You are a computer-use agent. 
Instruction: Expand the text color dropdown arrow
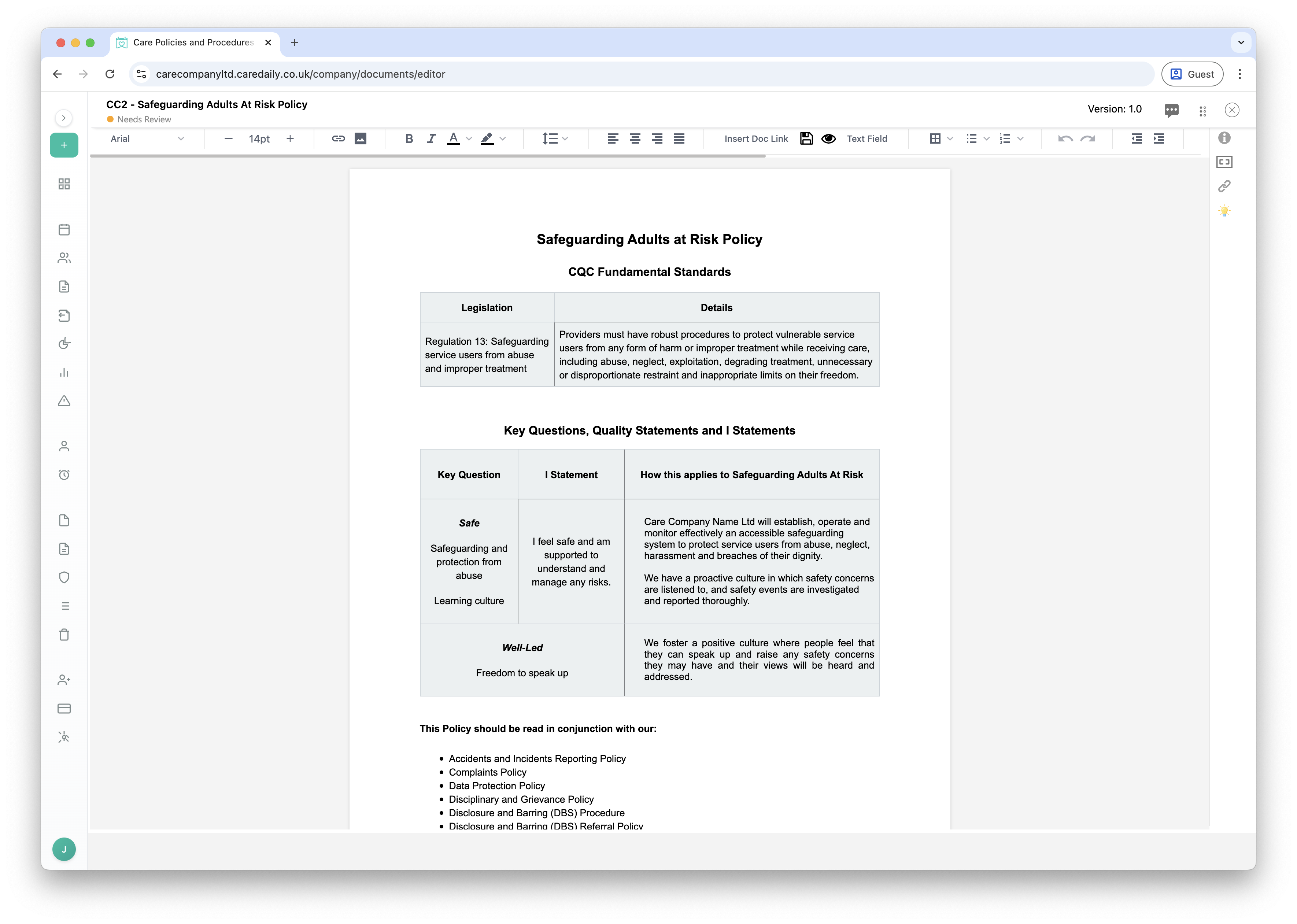point(469,138)
